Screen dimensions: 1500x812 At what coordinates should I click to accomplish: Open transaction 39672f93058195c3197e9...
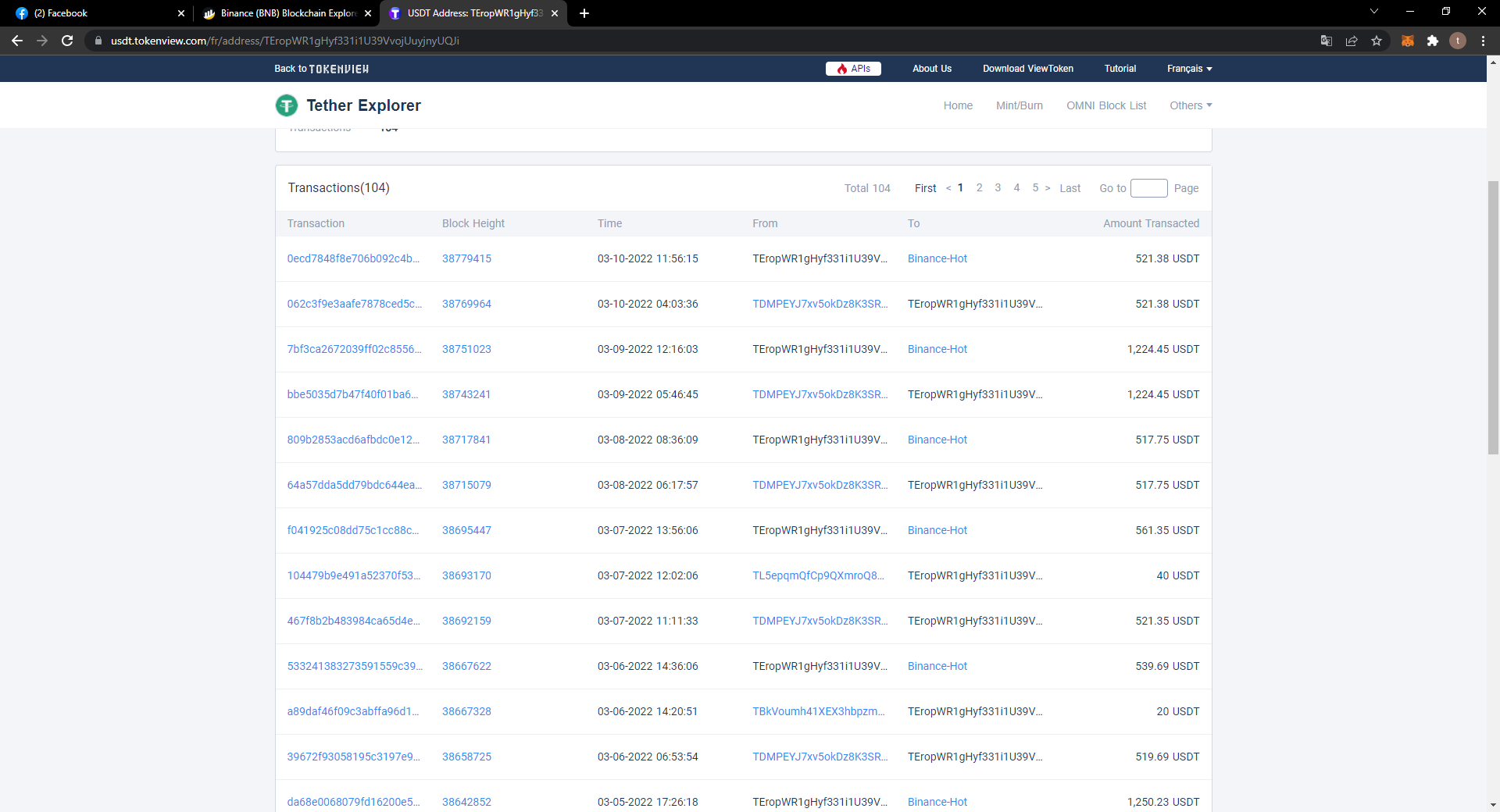click(x=354, y=757)
